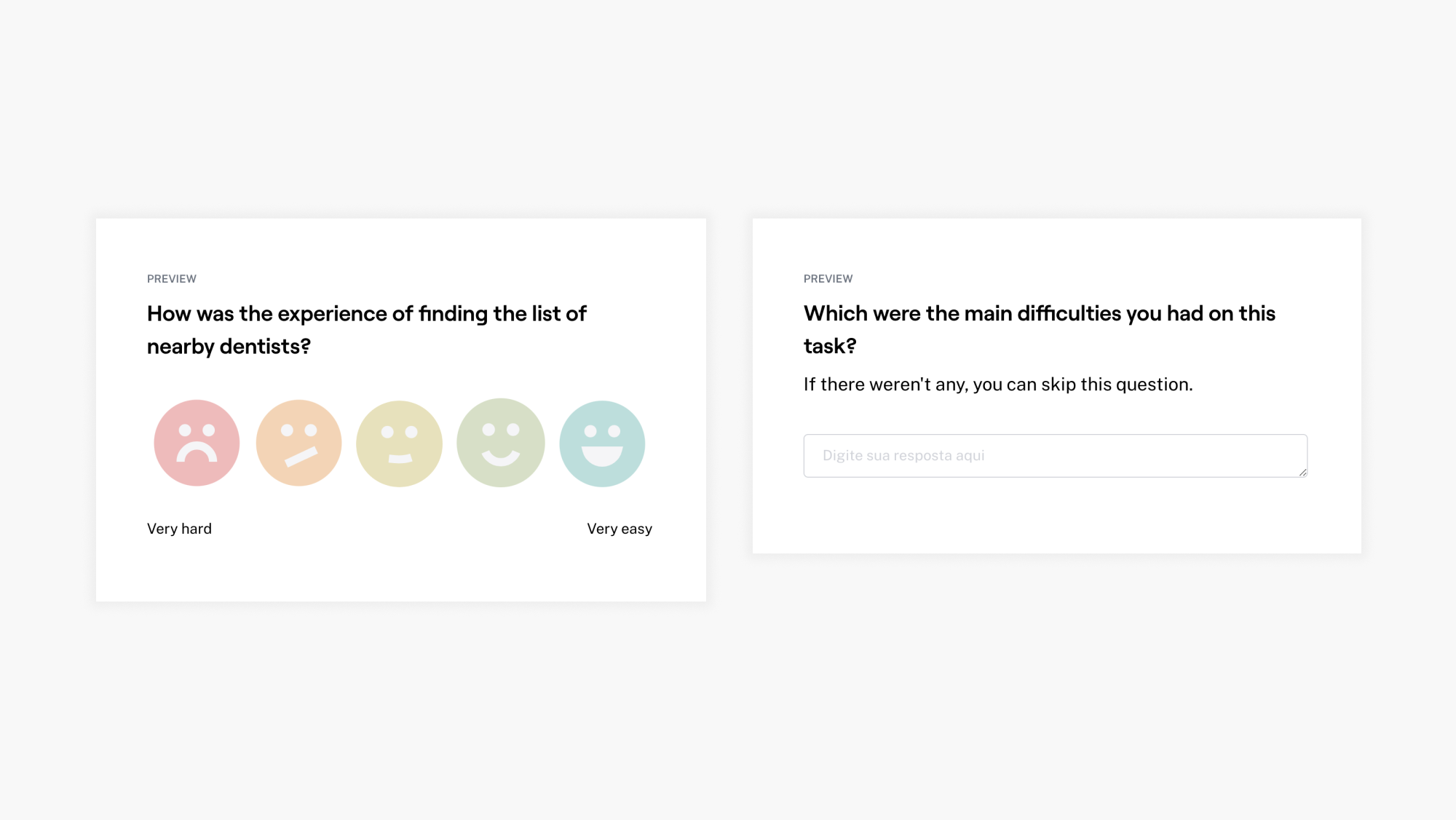The image size is (1456, 820).
Task: Click PREVIEW label above the dentists question
Action: 172,279
